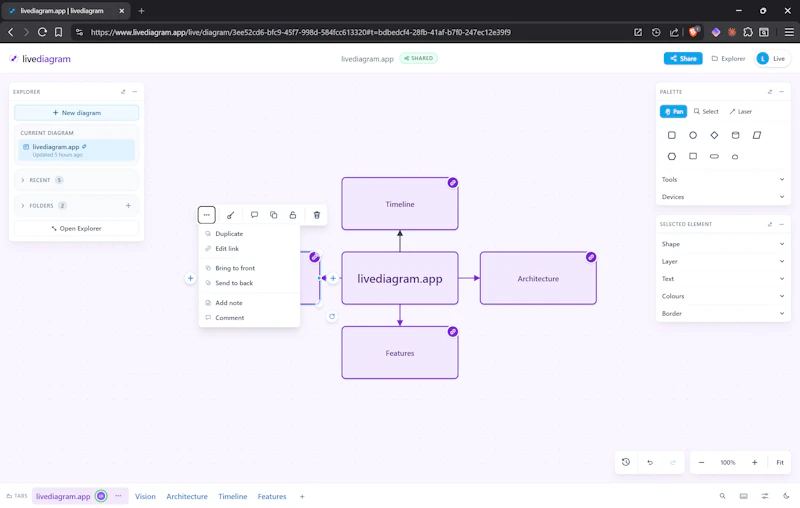
Task: Create a New diagram
Action: 77,113
